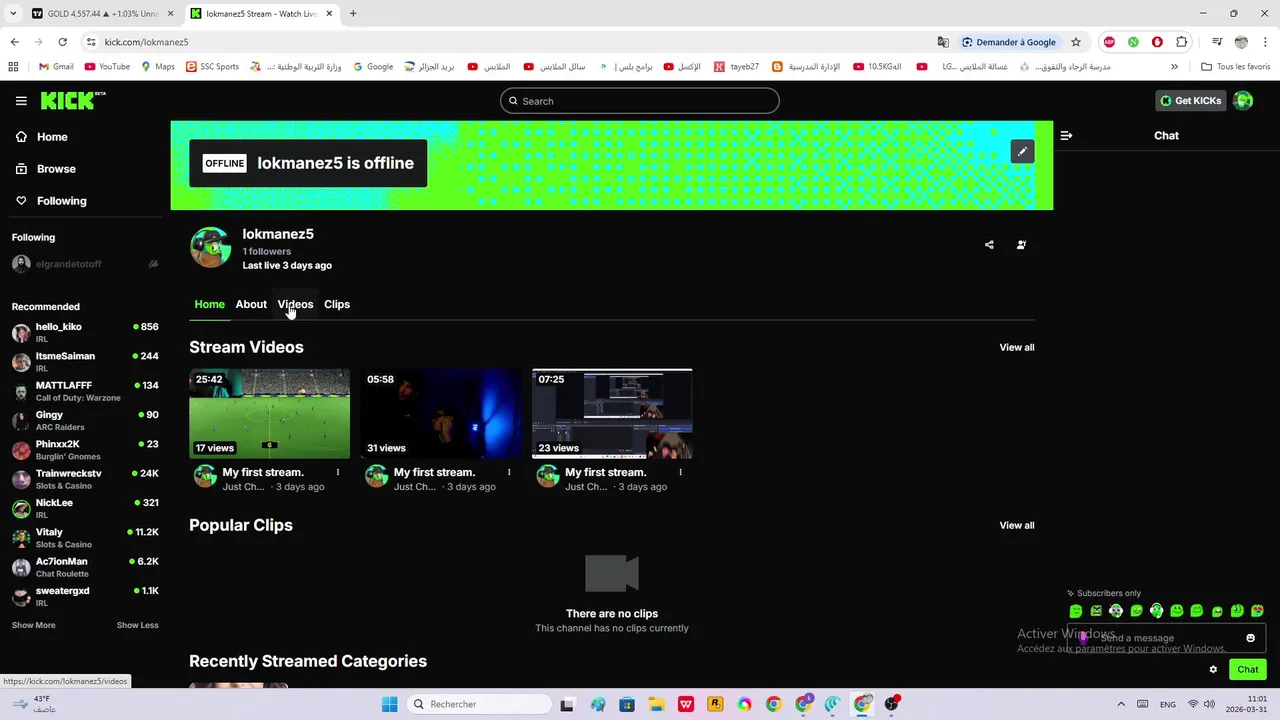
Task: View all Popular Clips
Action: point(1017,525)
